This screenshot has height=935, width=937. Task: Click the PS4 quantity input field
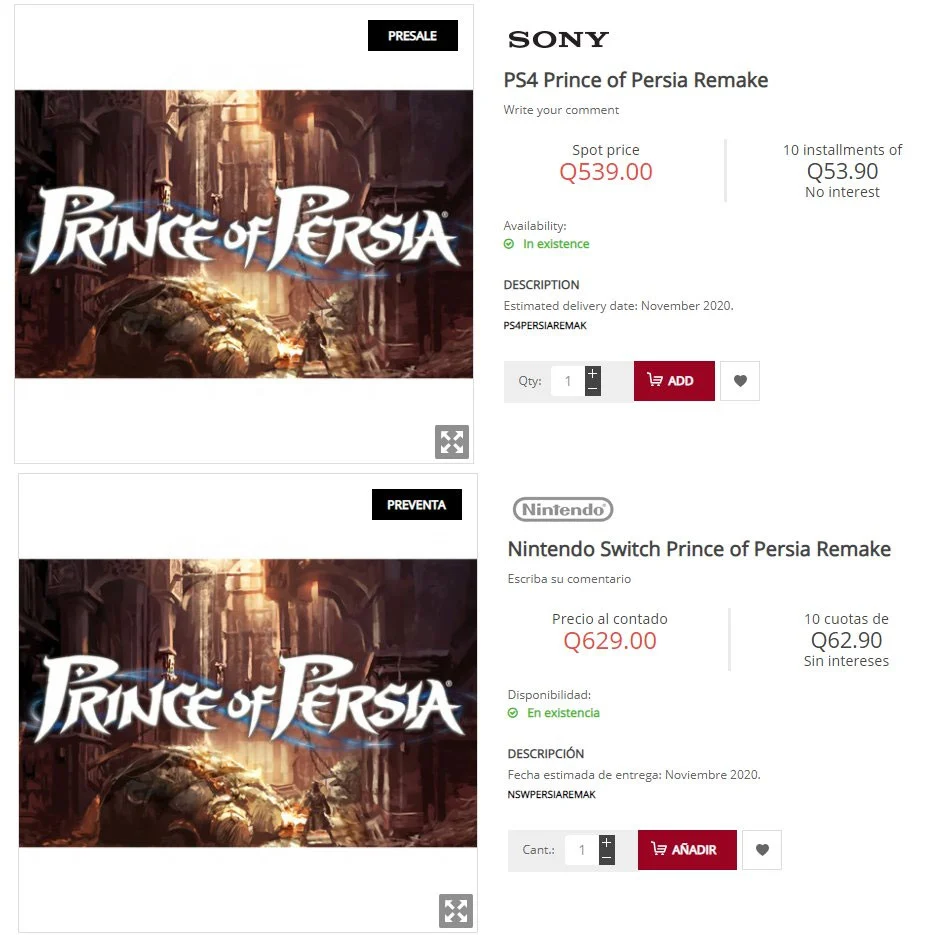point(567,381)
